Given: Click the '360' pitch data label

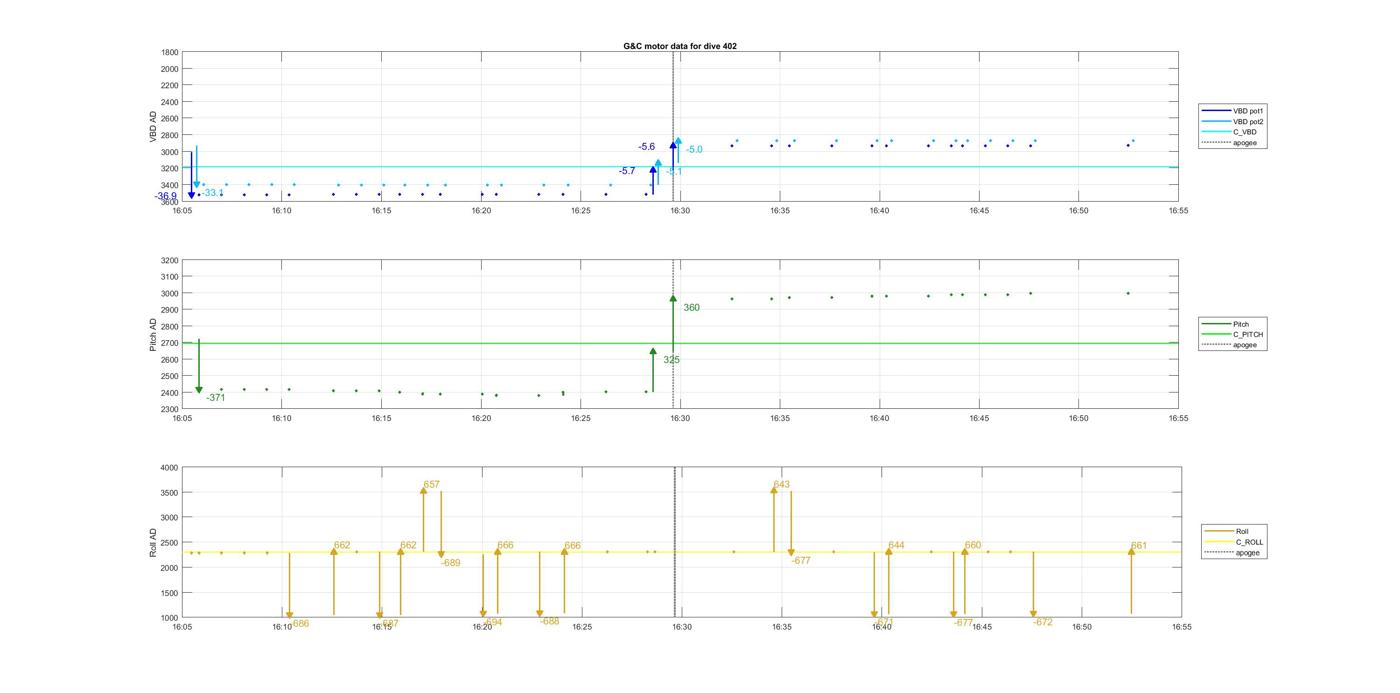Looking at the screenshot, I should [691, 308].
